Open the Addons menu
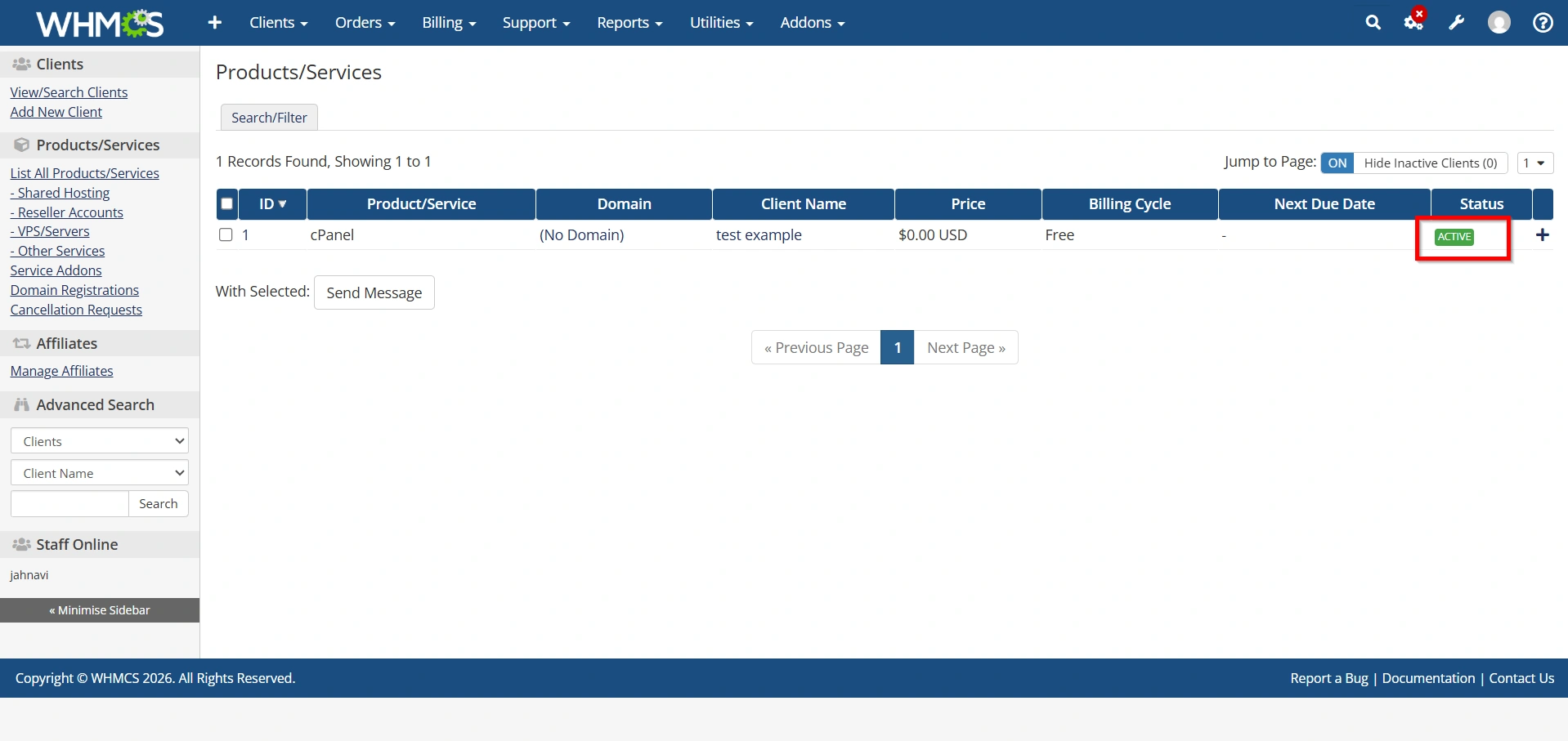The image size is (1568, 741). [x=812, y=23]
